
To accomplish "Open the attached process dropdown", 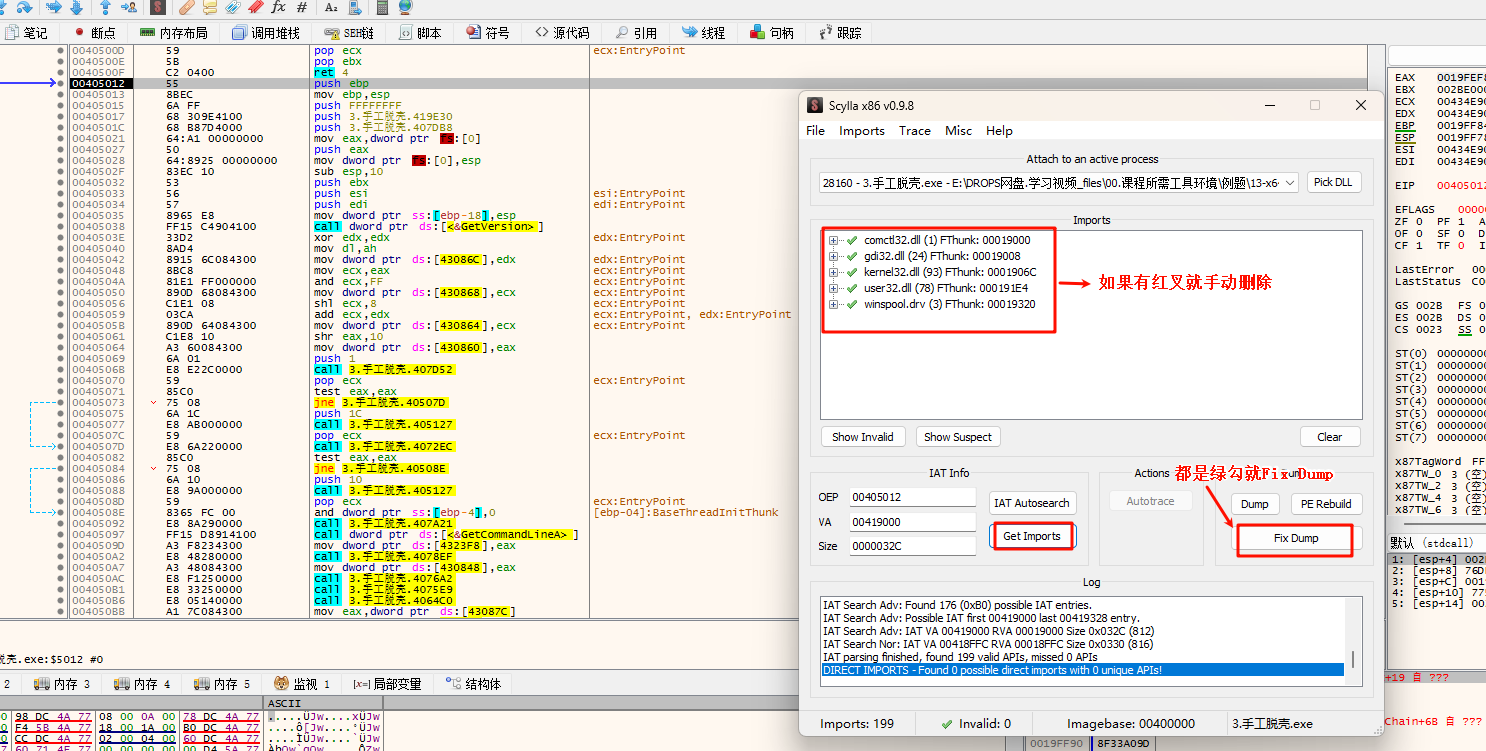I will 1288,182.
